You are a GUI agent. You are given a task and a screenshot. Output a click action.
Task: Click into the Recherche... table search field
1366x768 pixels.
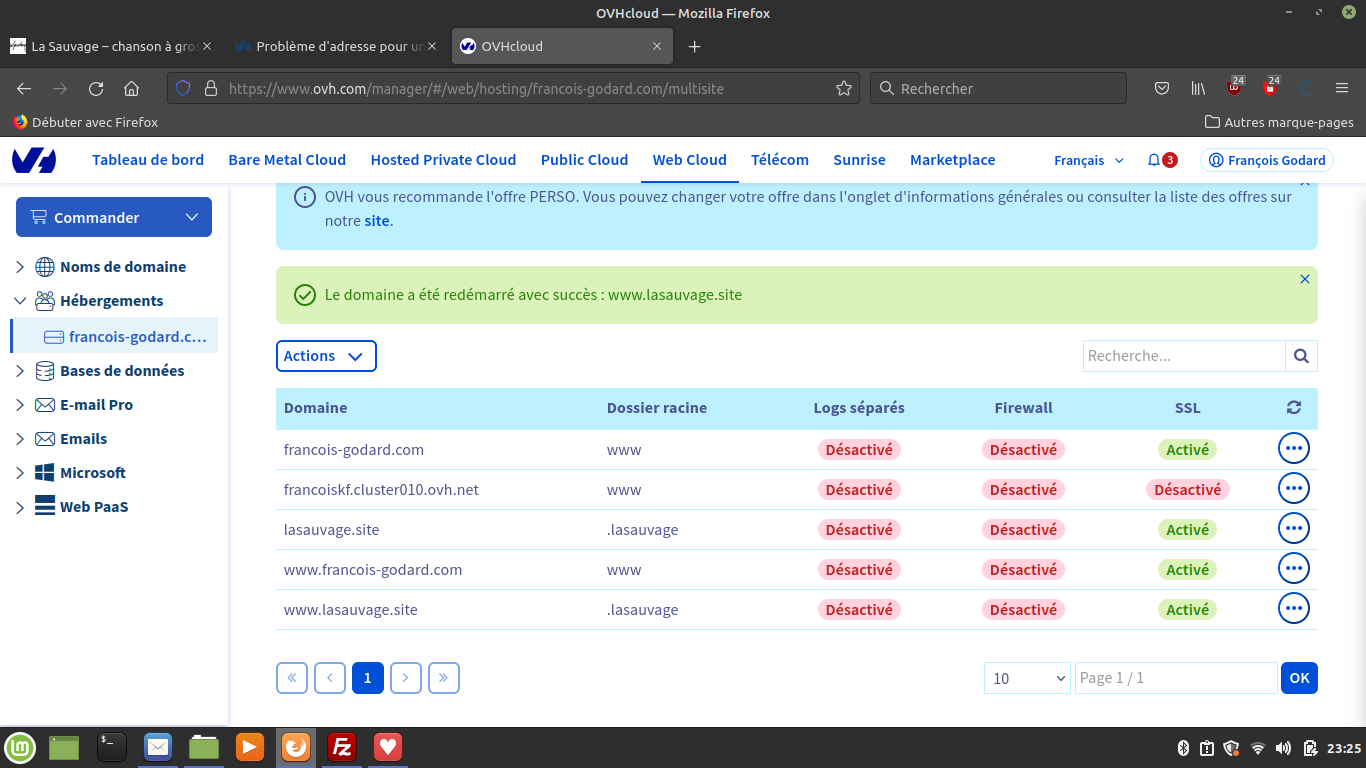pos(1184,356)
